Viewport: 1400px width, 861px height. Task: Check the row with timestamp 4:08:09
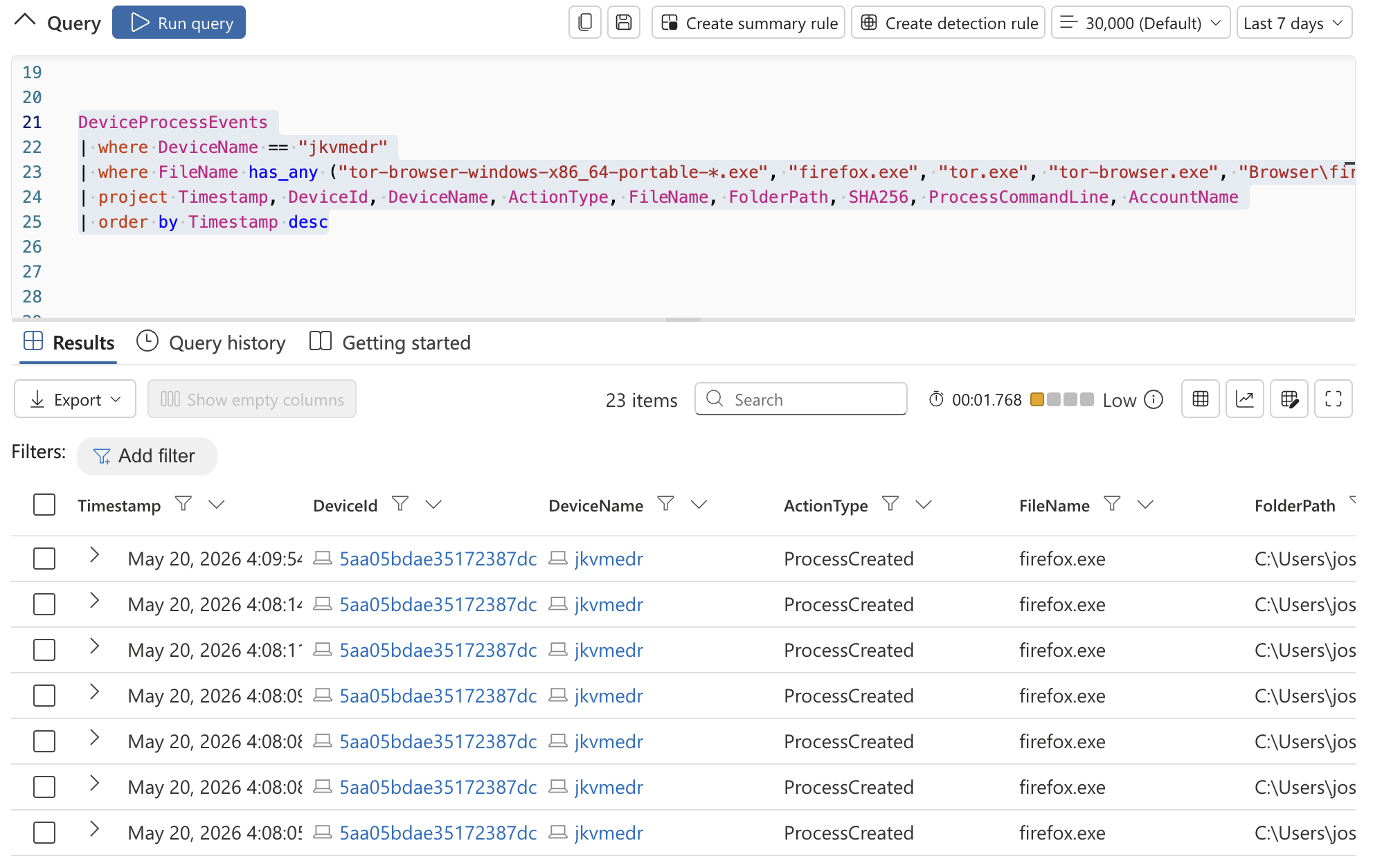[44, 696]
